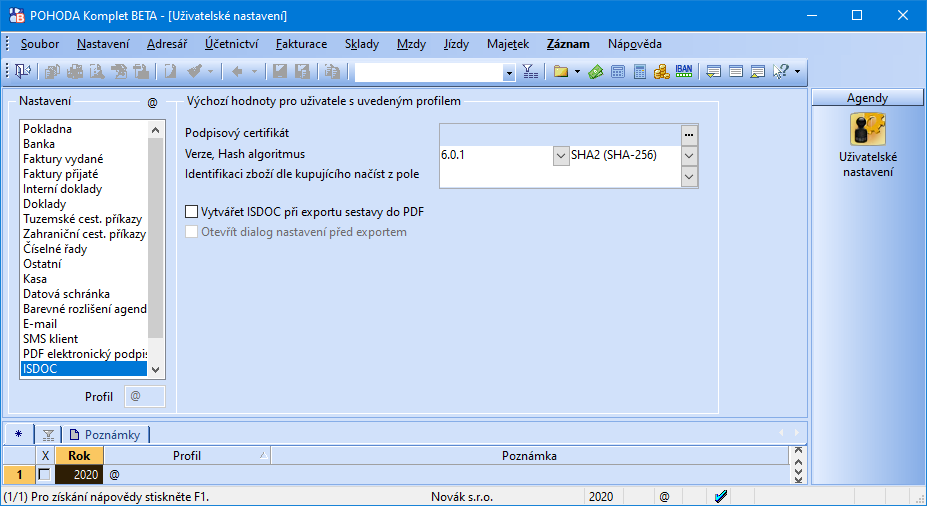Click the Rok column header
Image resolution: width=927 pixels, height=506 pixels.
[79, 455]
